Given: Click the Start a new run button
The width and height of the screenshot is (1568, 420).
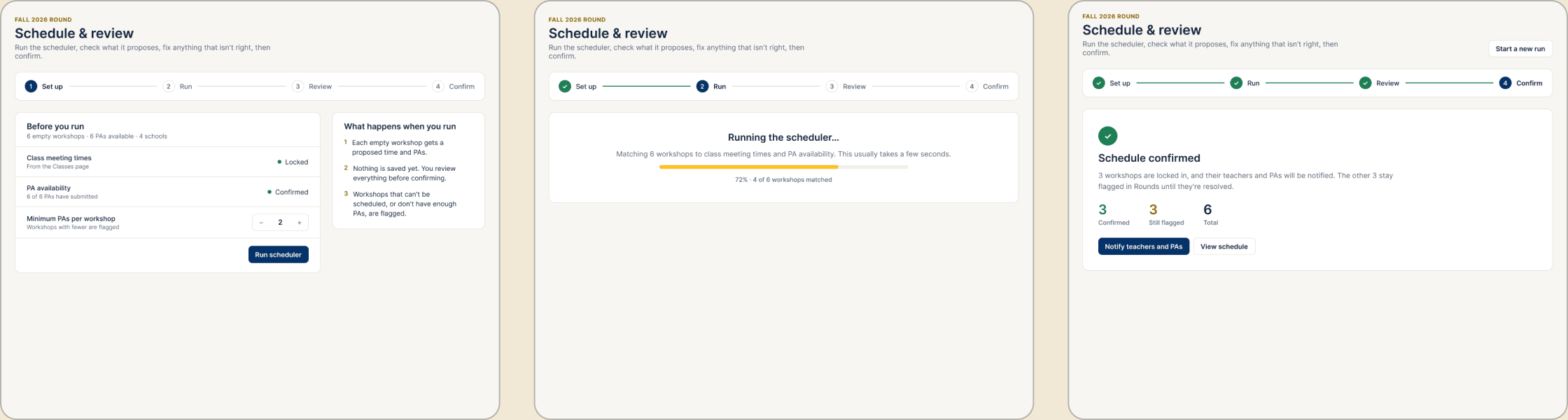Looking at the screenshot, I should (1520, 49).
